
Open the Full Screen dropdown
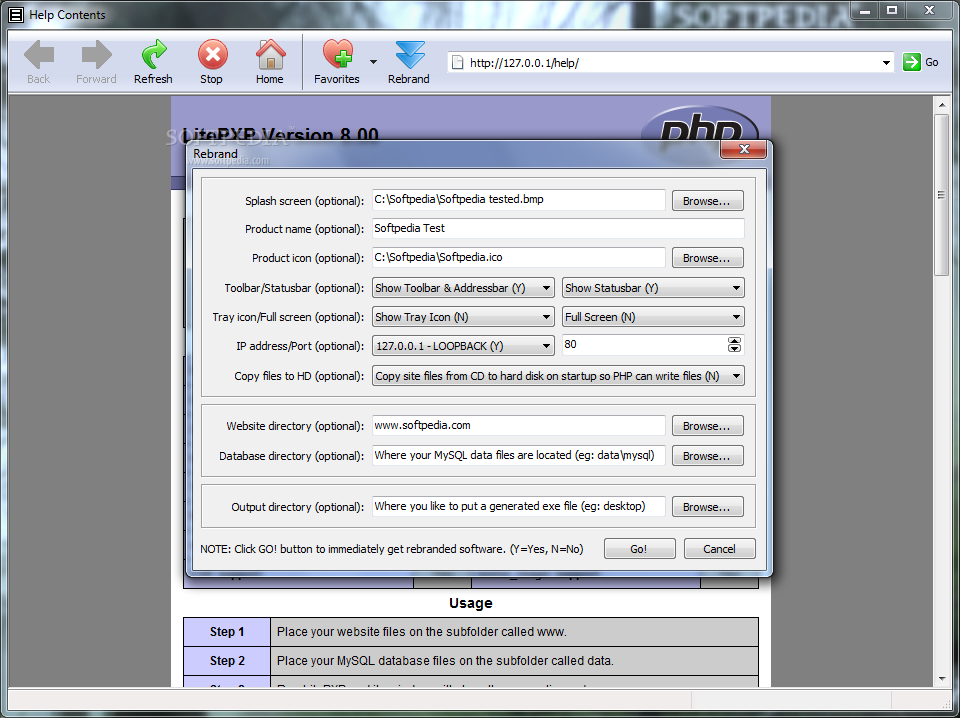click(653, 317)
